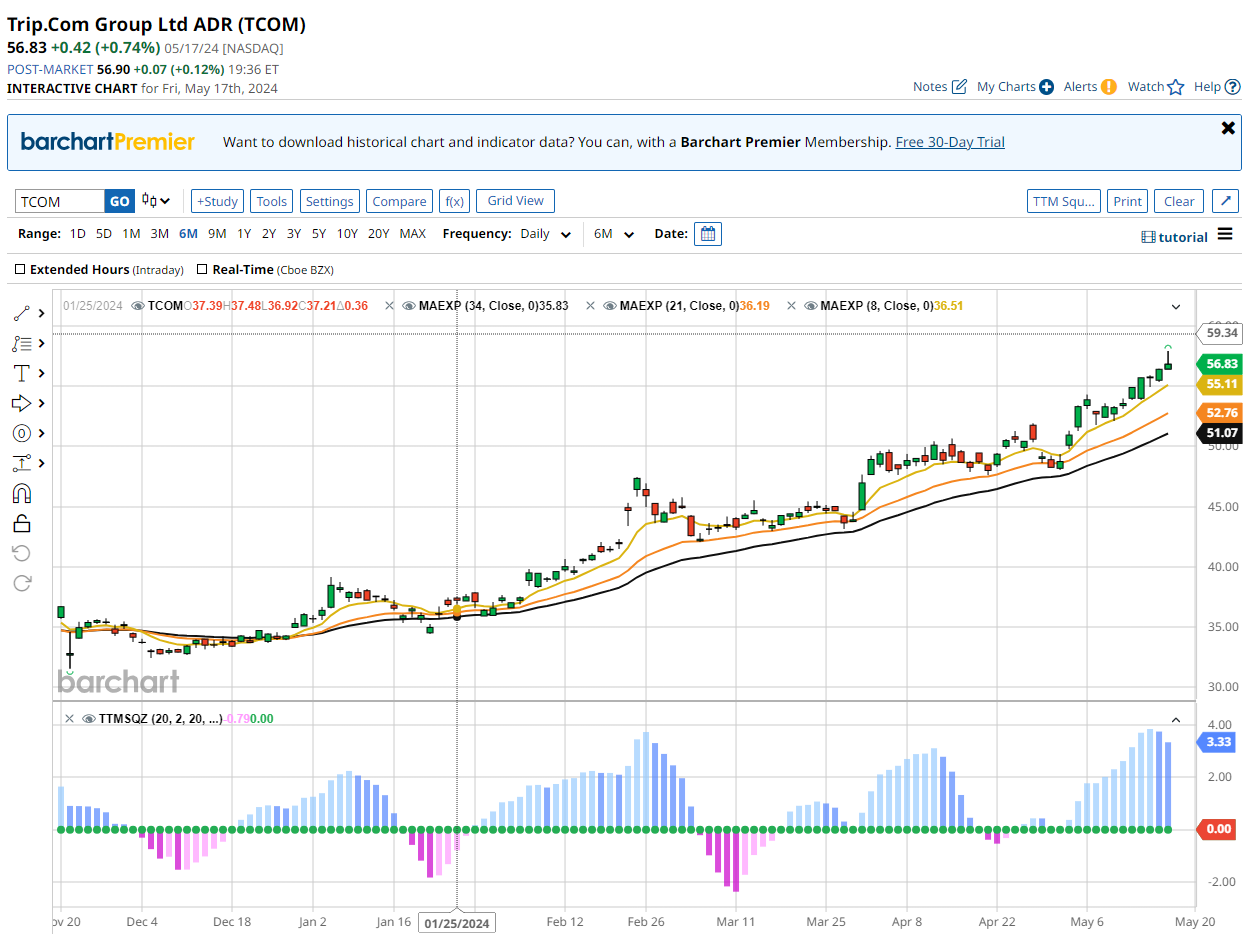Toggle visibility of MAEXP 21 line
The height and width of the screenshot is (950, 1251).
tap(610, 306)
